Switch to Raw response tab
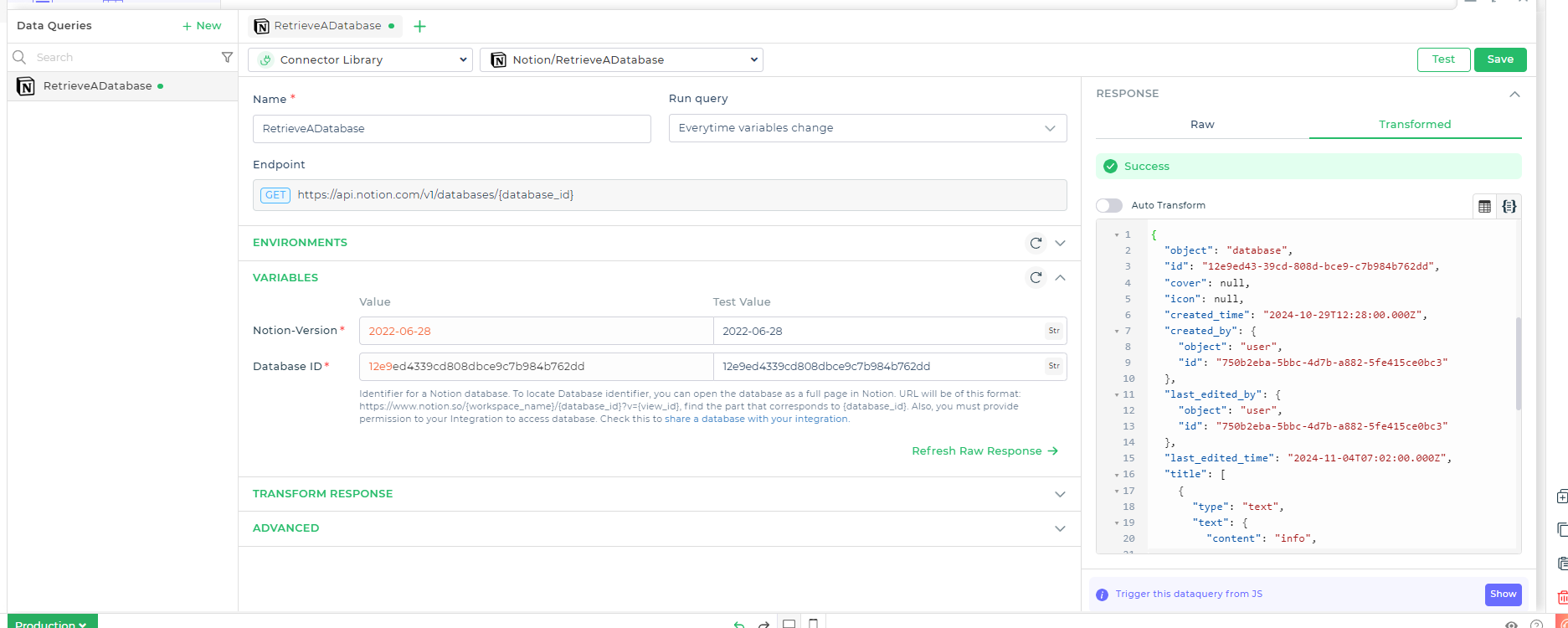Viewport: 1568px width, 628px height. click(x=1202, y=124)
